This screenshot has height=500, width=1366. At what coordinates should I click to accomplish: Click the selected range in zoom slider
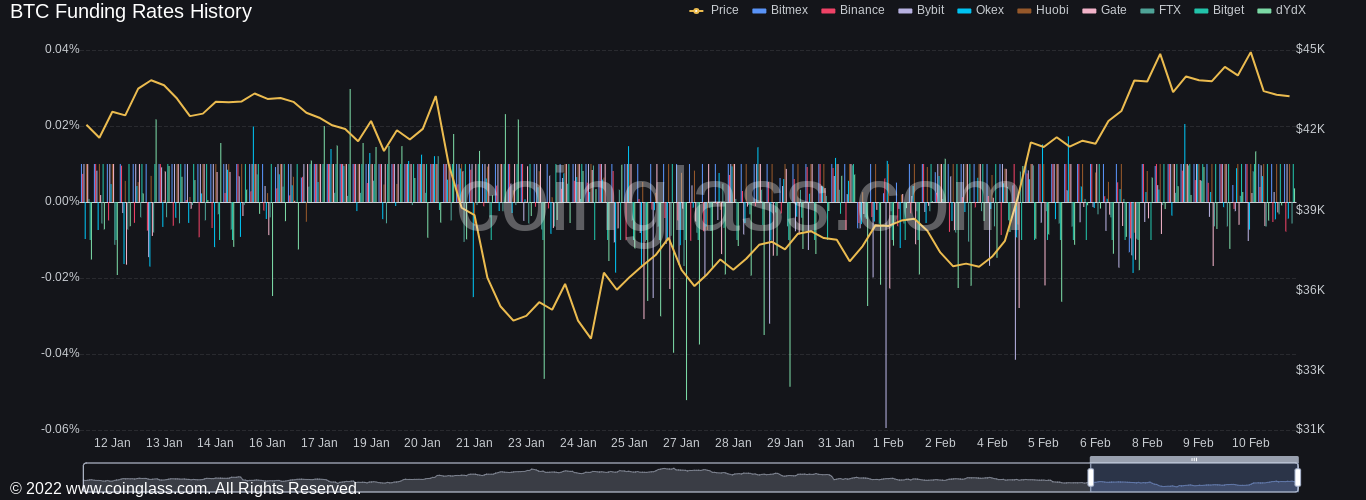[x=1193, y=479]
